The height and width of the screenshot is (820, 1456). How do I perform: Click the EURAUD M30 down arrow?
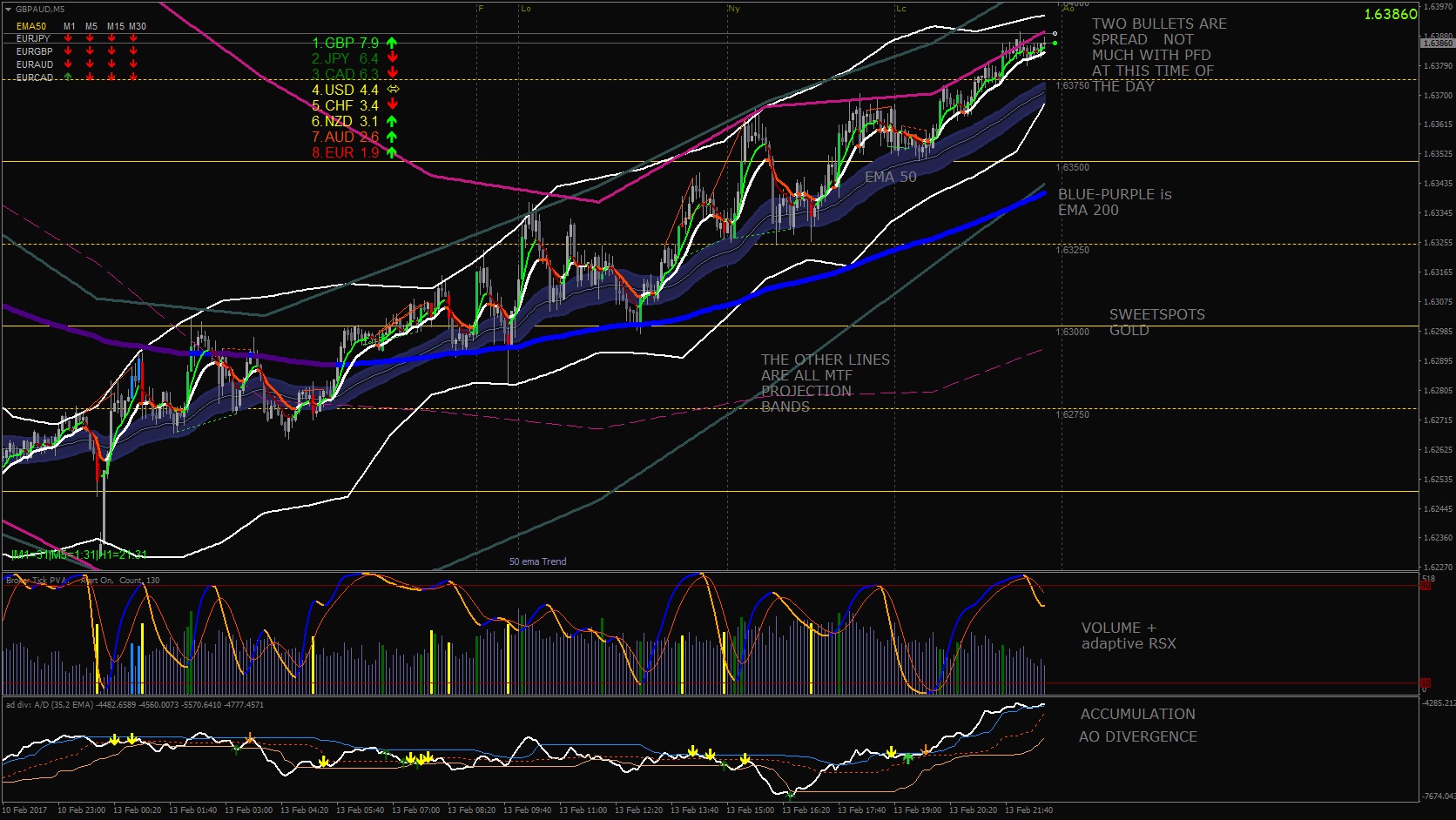pyautogui.click(x=133, y=64)
